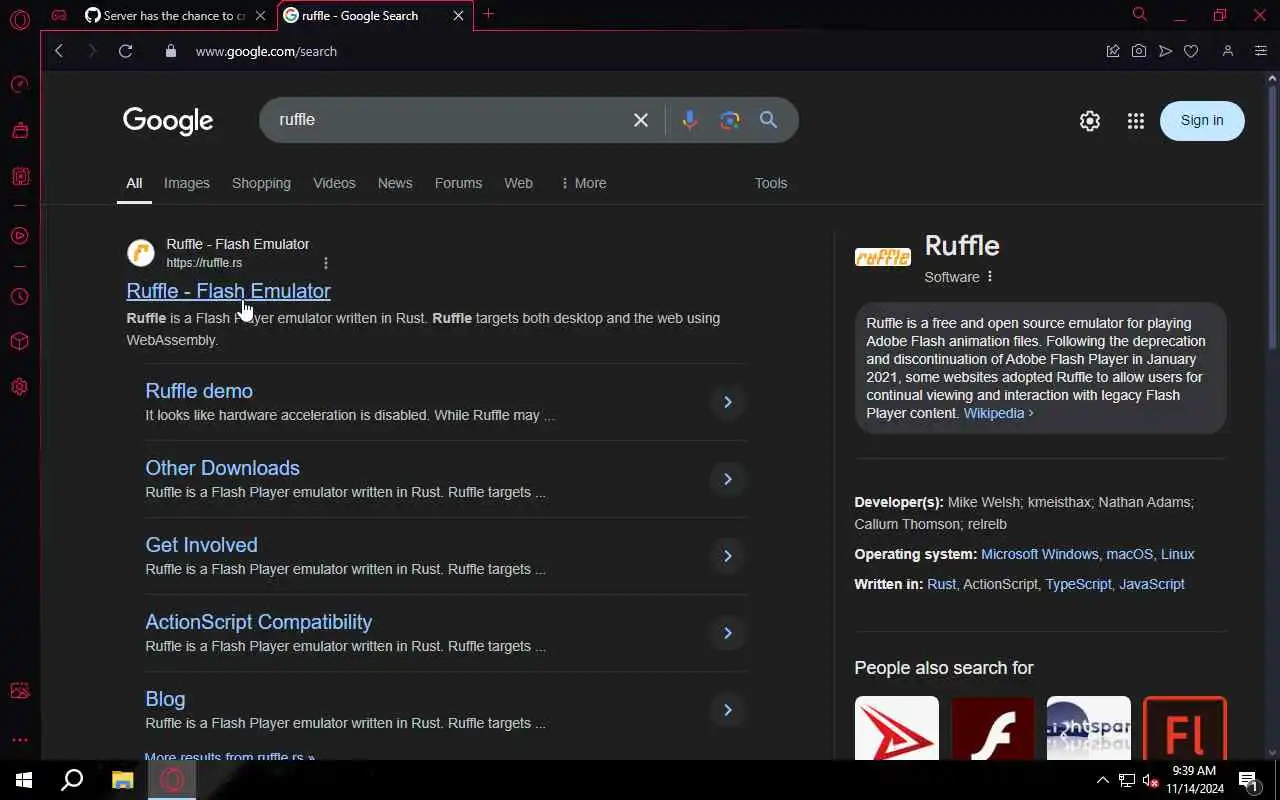Click inside the ruffle search box
This screenshot has height=800, width=1280.
click(450, 120)
